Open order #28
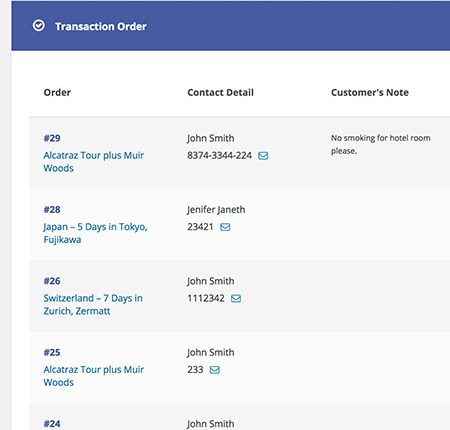 (x=52, y=209)
